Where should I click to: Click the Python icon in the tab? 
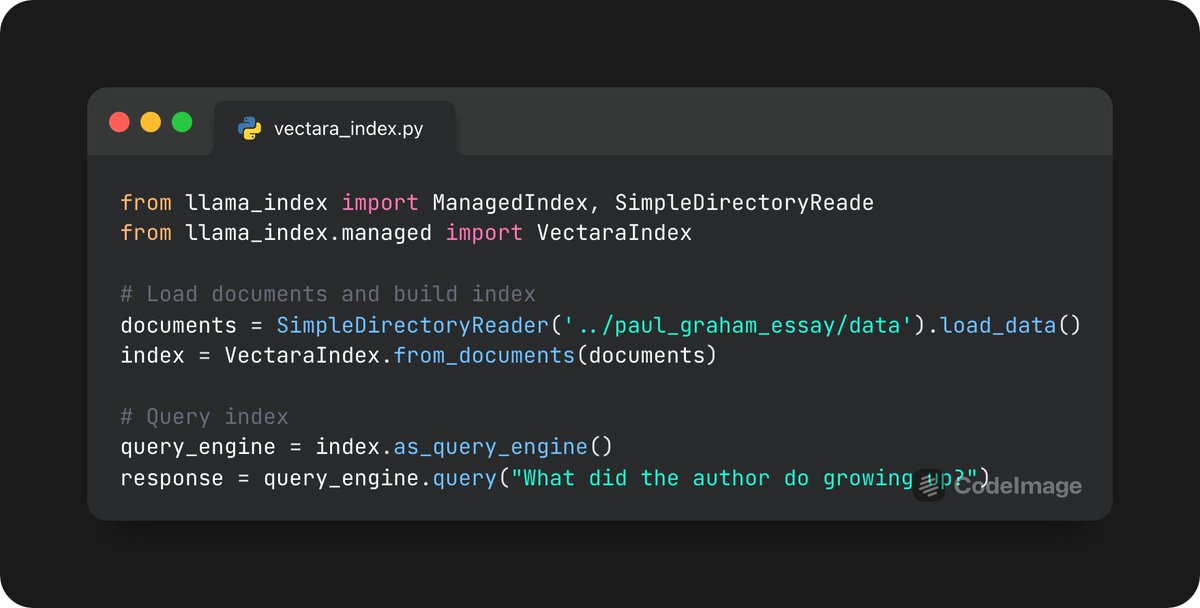pyautogui.click(x=249, y=129)
